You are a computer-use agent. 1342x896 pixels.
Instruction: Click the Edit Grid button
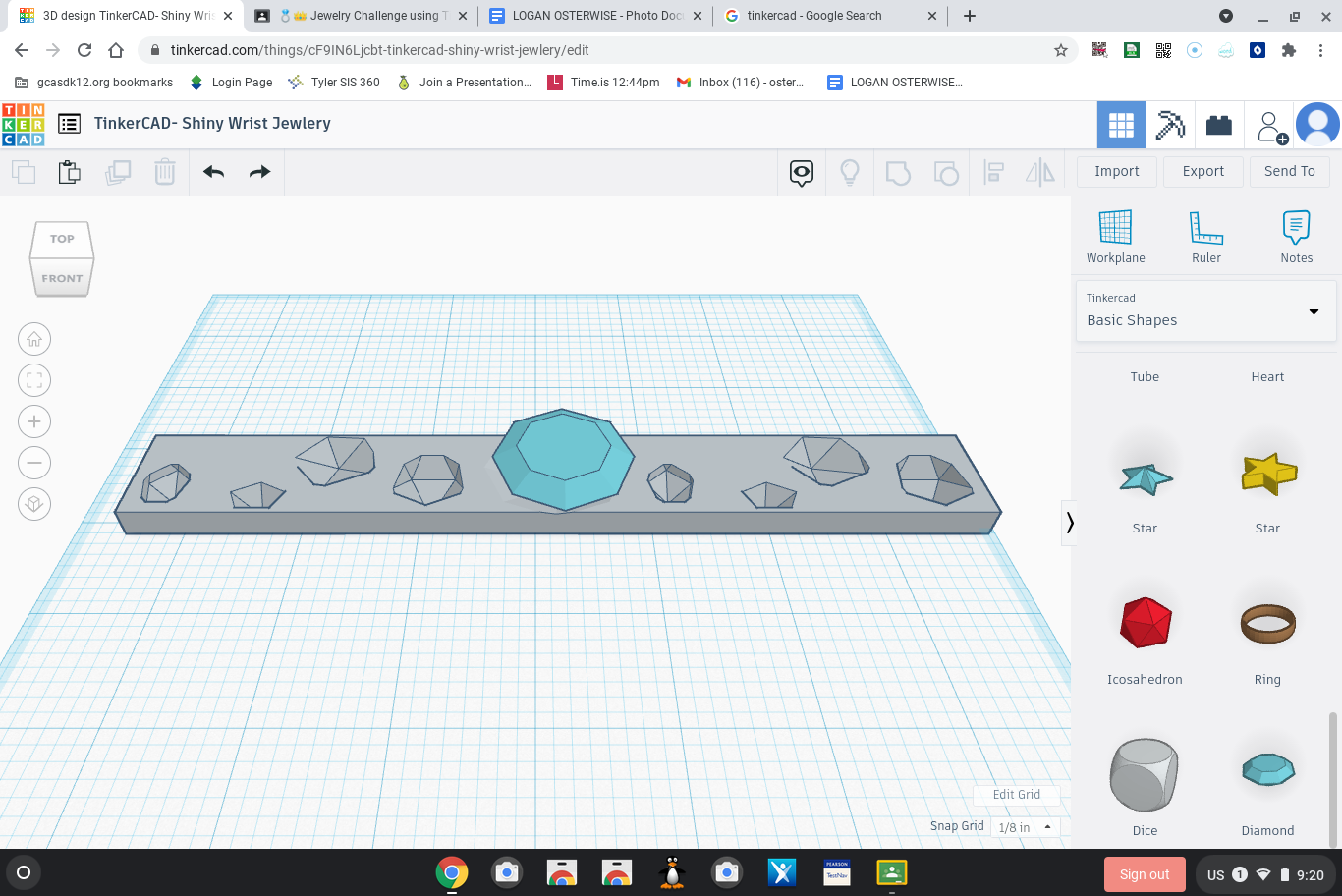pyautogui.click(x=1017, y=795)
